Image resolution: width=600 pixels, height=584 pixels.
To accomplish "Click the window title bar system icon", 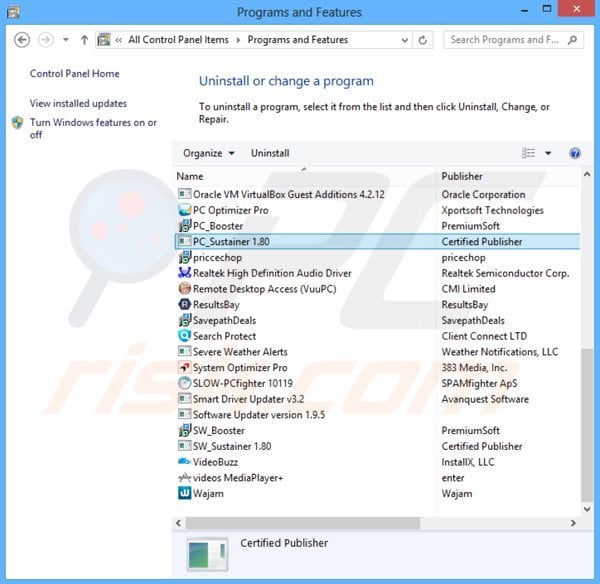I will (x=13, y=12).
